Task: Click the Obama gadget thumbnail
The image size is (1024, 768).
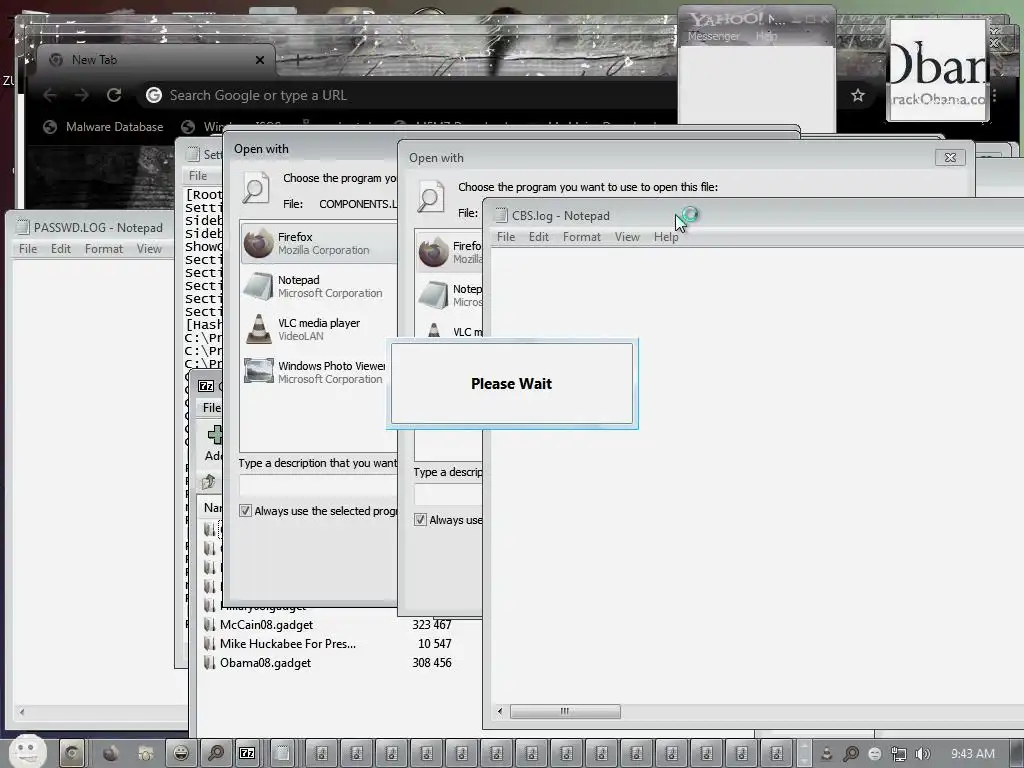Action: (938, 71)
